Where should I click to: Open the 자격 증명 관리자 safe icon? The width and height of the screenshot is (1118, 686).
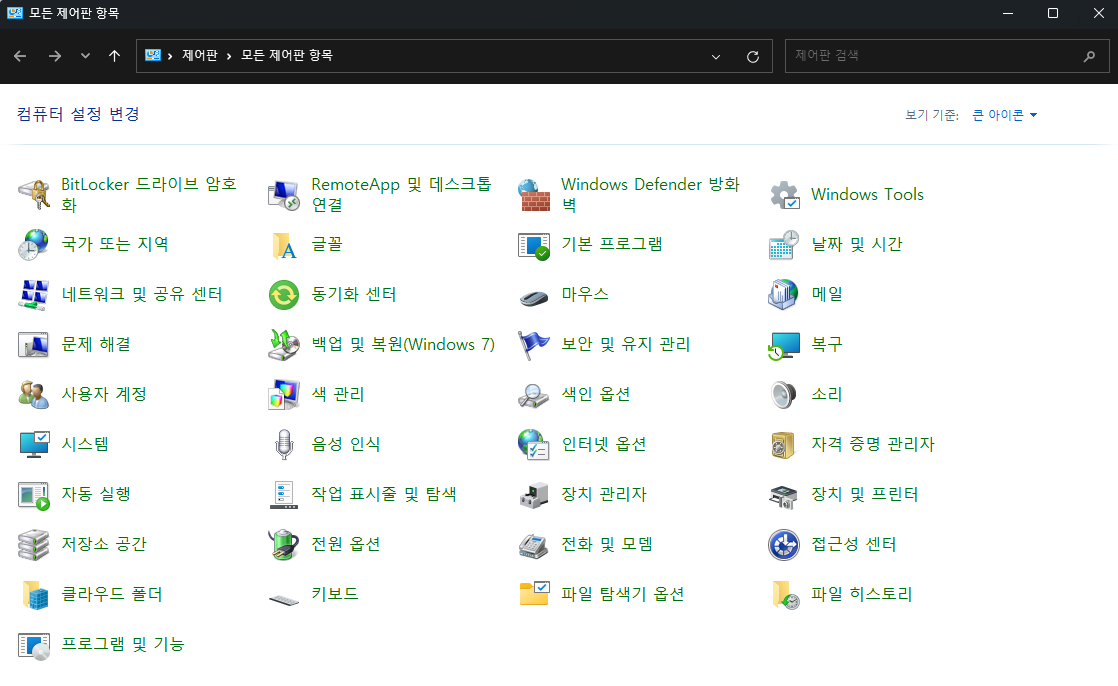pyautogui.click(x=784, y=444)
